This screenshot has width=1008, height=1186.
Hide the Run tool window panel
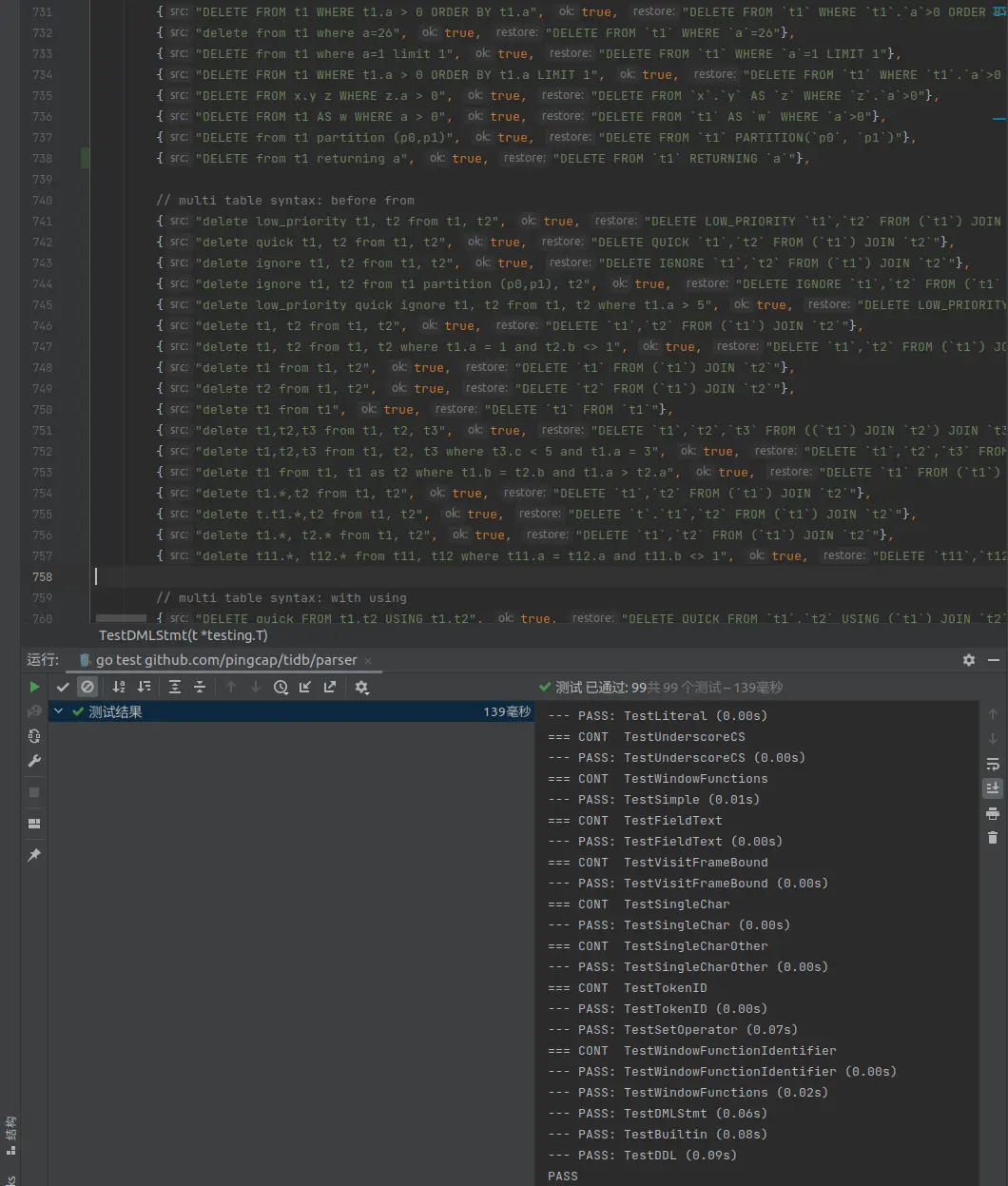(x=994, y=660)
